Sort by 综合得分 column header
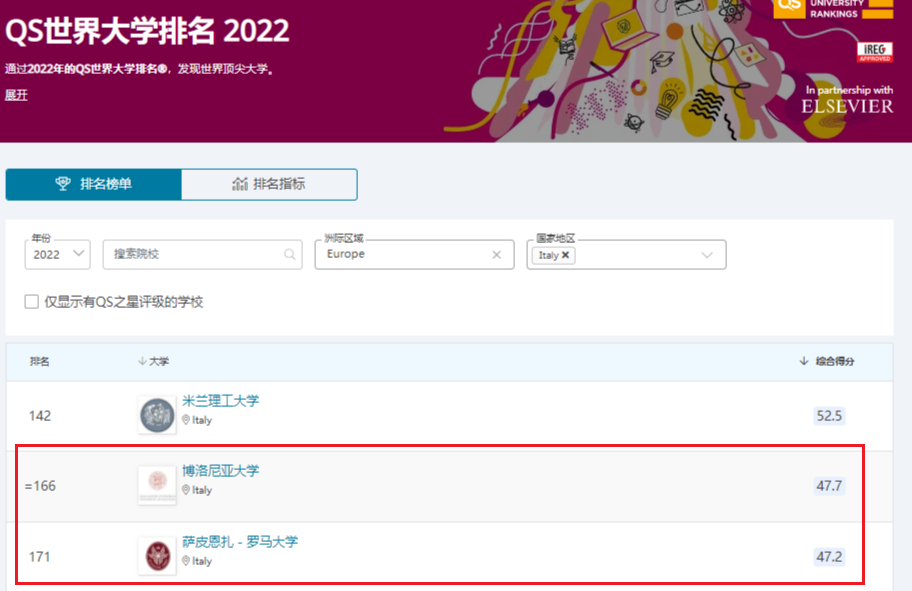 click(x=826, y=361)
